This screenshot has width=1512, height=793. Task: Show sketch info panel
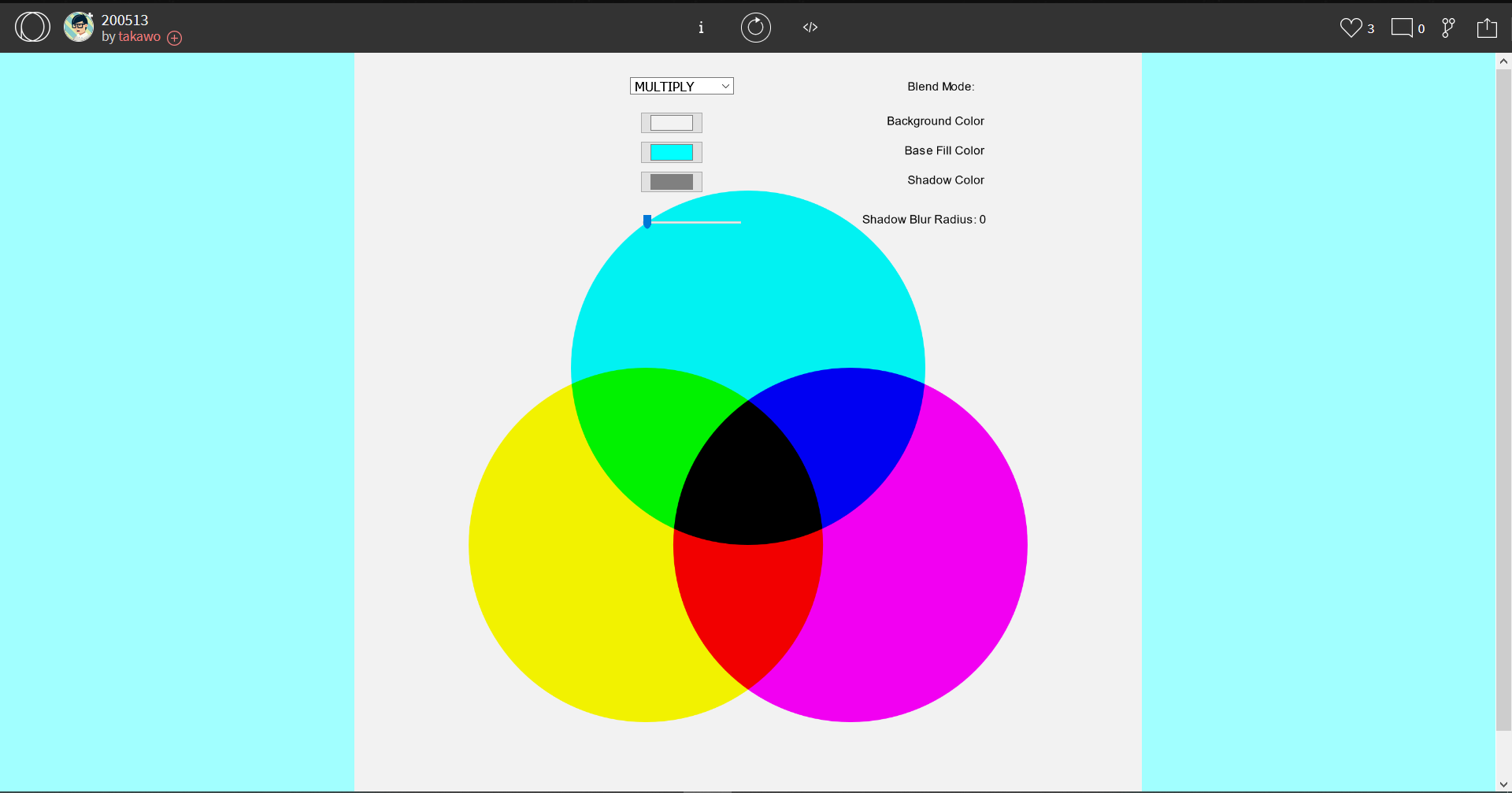point(701,28)
